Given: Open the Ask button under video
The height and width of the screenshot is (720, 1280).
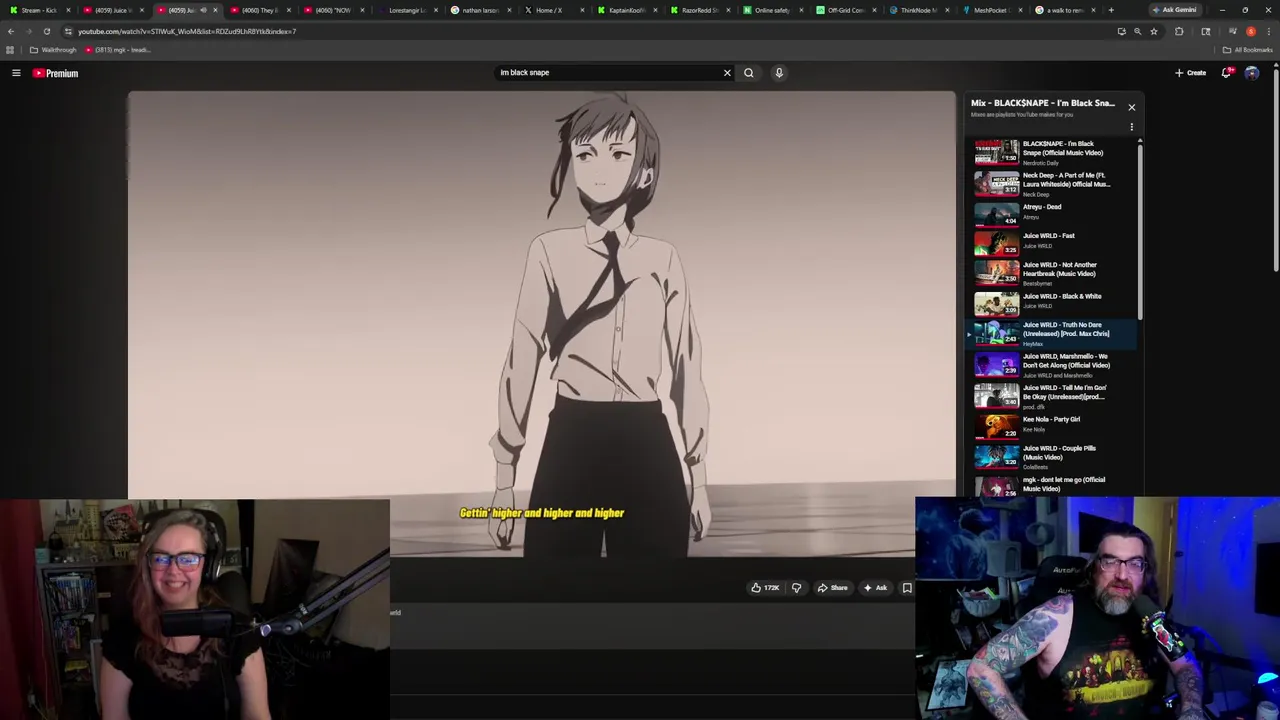Looking at the screenshot, I should 875,588.
